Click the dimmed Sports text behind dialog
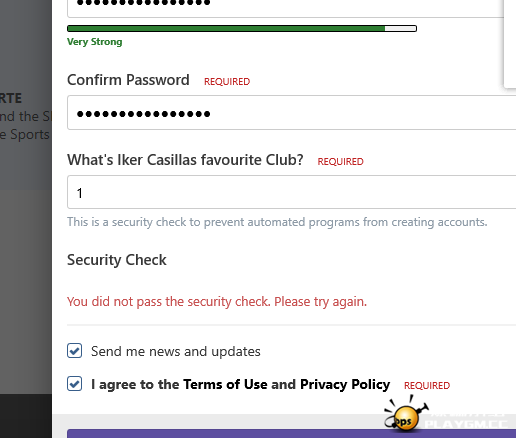 [29, 135]
